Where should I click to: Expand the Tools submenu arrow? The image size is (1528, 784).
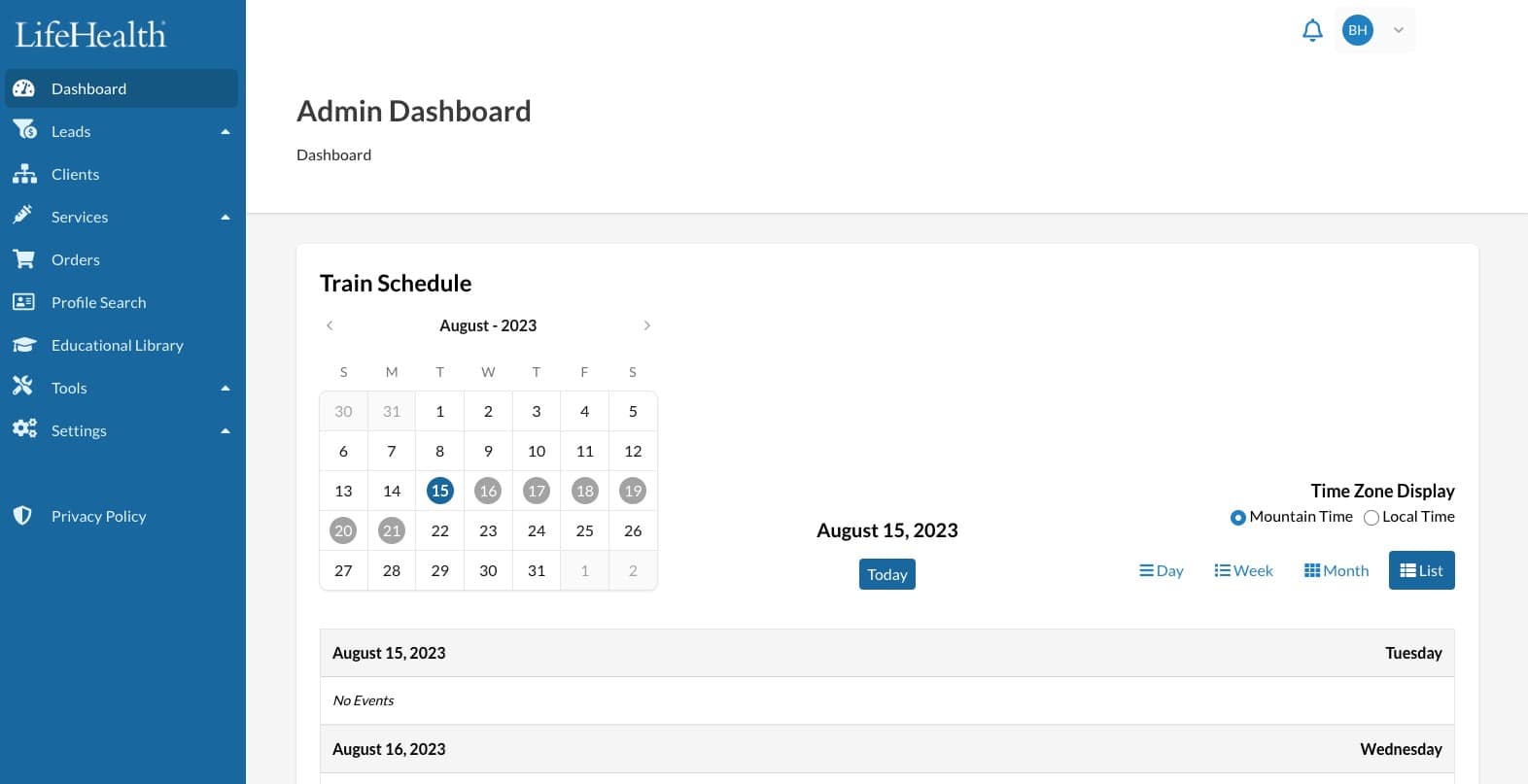pos(226,388)
